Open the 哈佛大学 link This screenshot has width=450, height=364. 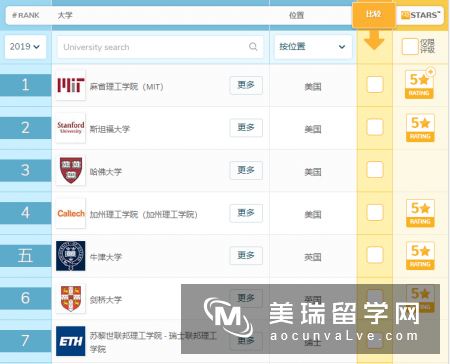pos(106,172)
